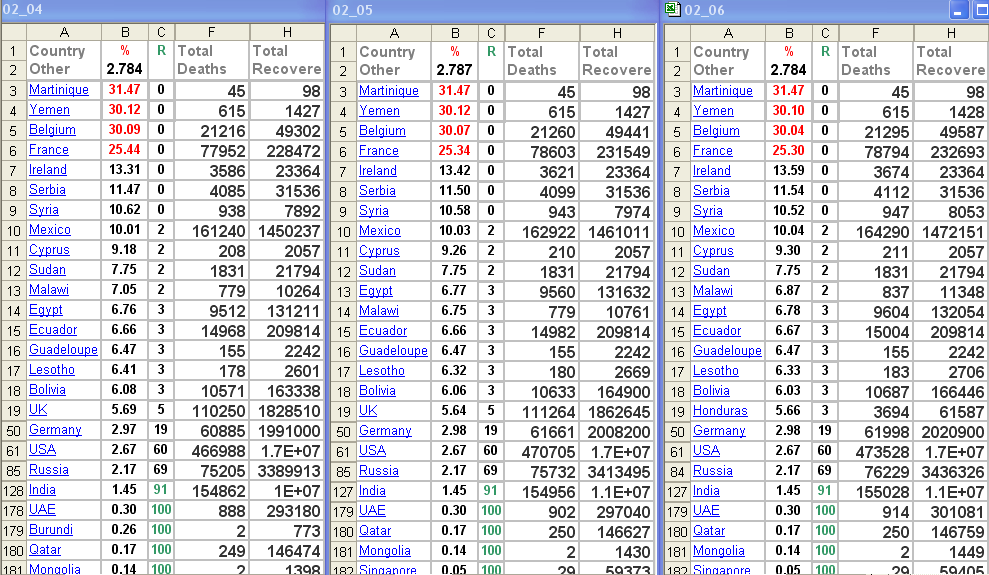Select column B header in 02_06 window
Image resolution: width=989 pixels, height=575 pixels.
(x=788, y=33)
